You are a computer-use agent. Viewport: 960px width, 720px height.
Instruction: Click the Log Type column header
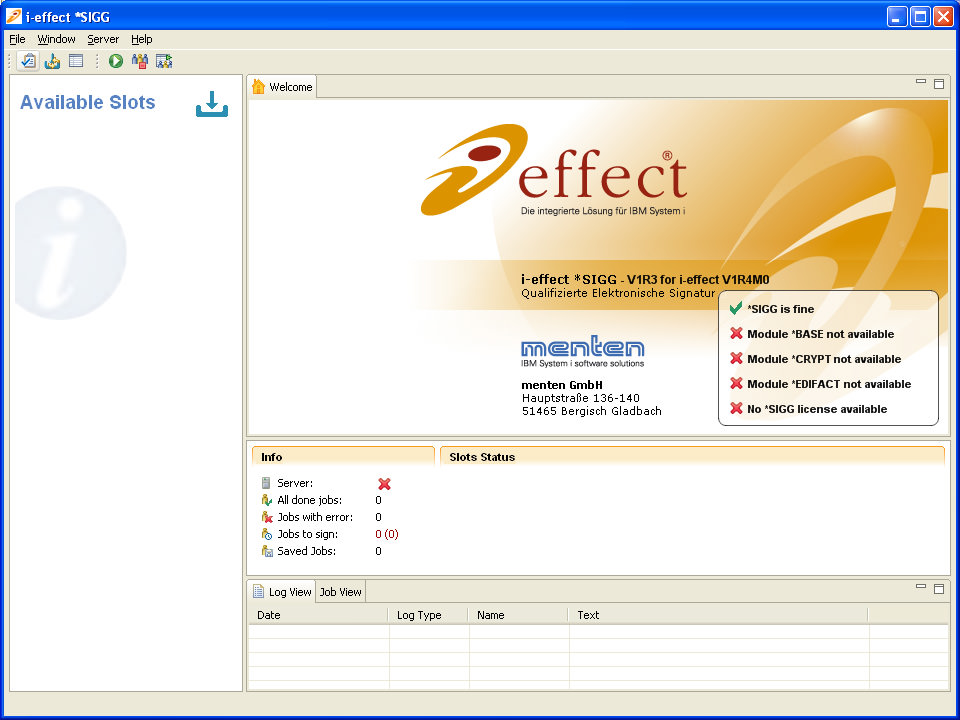pos(419,615)
